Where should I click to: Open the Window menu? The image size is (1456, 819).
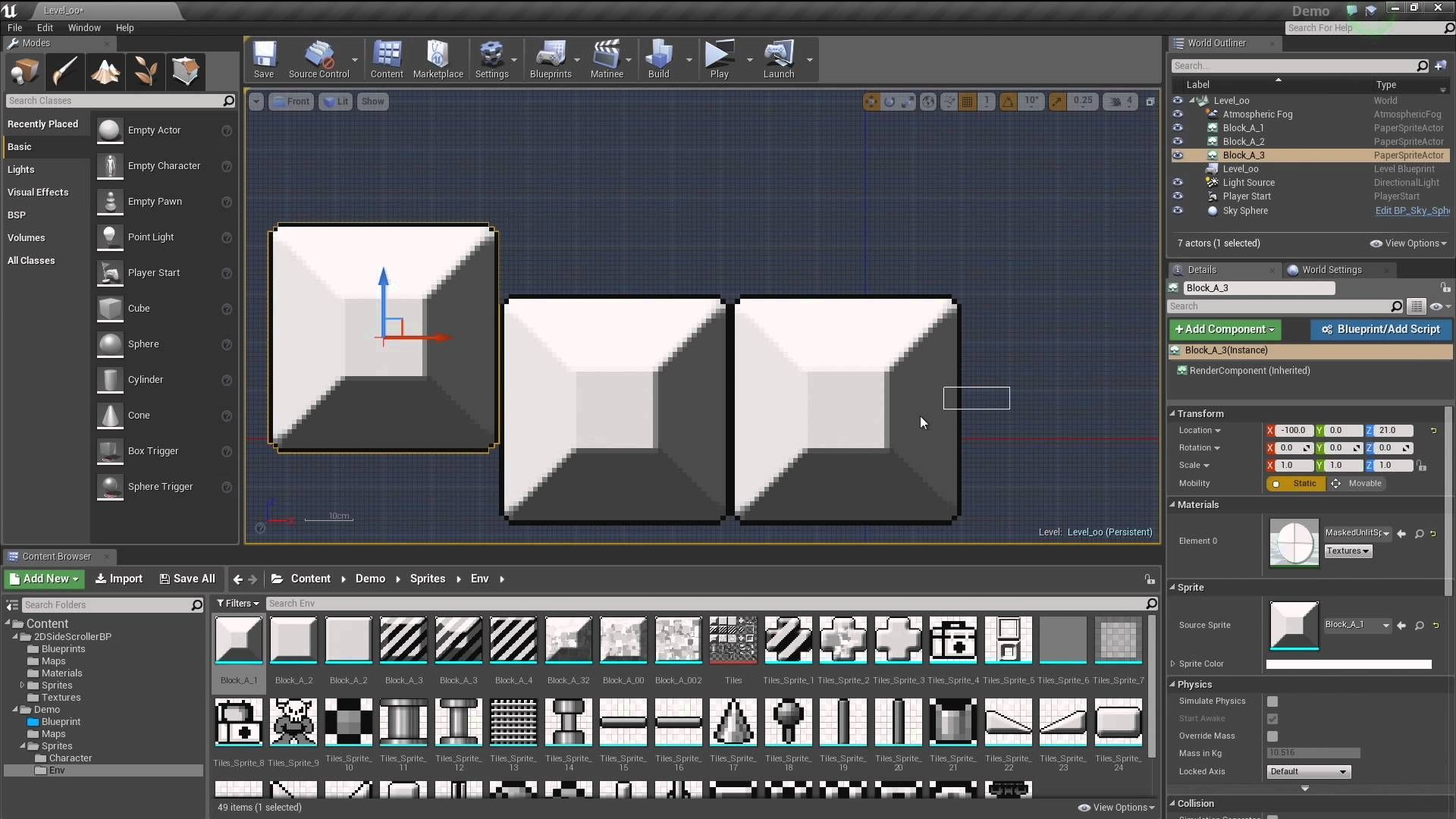(x=84, y=28)
